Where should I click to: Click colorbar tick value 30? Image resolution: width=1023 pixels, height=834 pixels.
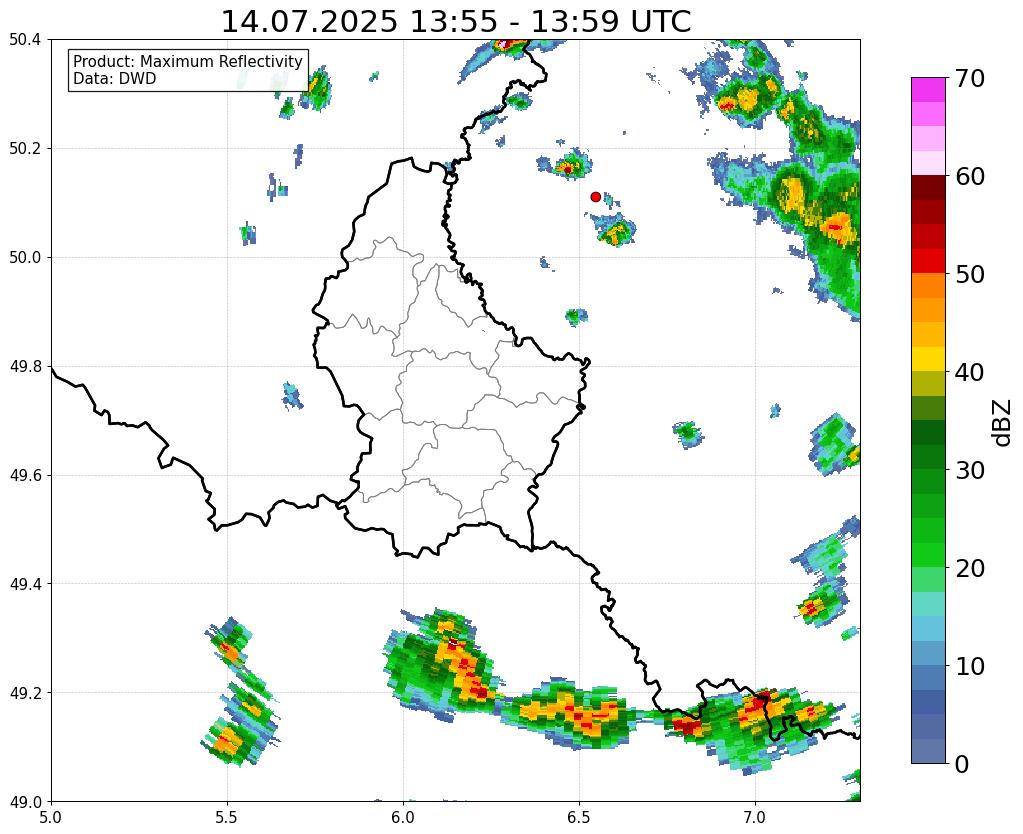pos(970,470)
